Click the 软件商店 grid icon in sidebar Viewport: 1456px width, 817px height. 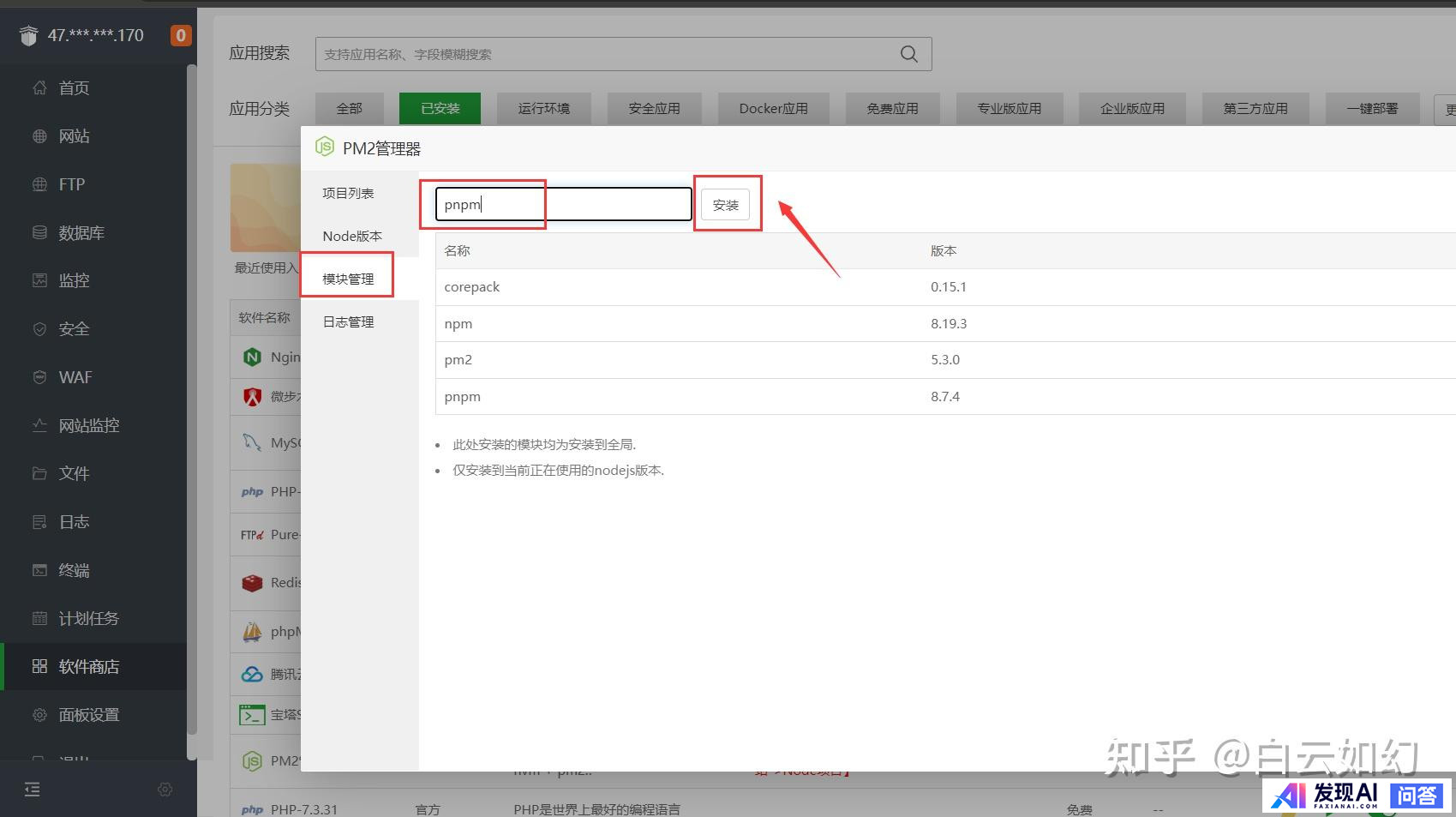click(39, 667)
